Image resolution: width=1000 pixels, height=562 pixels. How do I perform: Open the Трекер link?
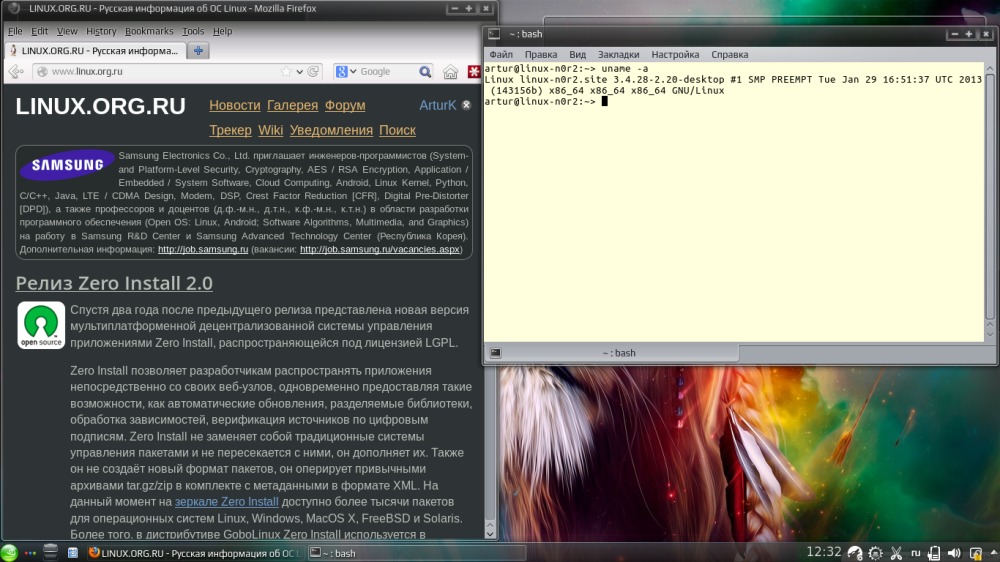[x=230, y=130]
